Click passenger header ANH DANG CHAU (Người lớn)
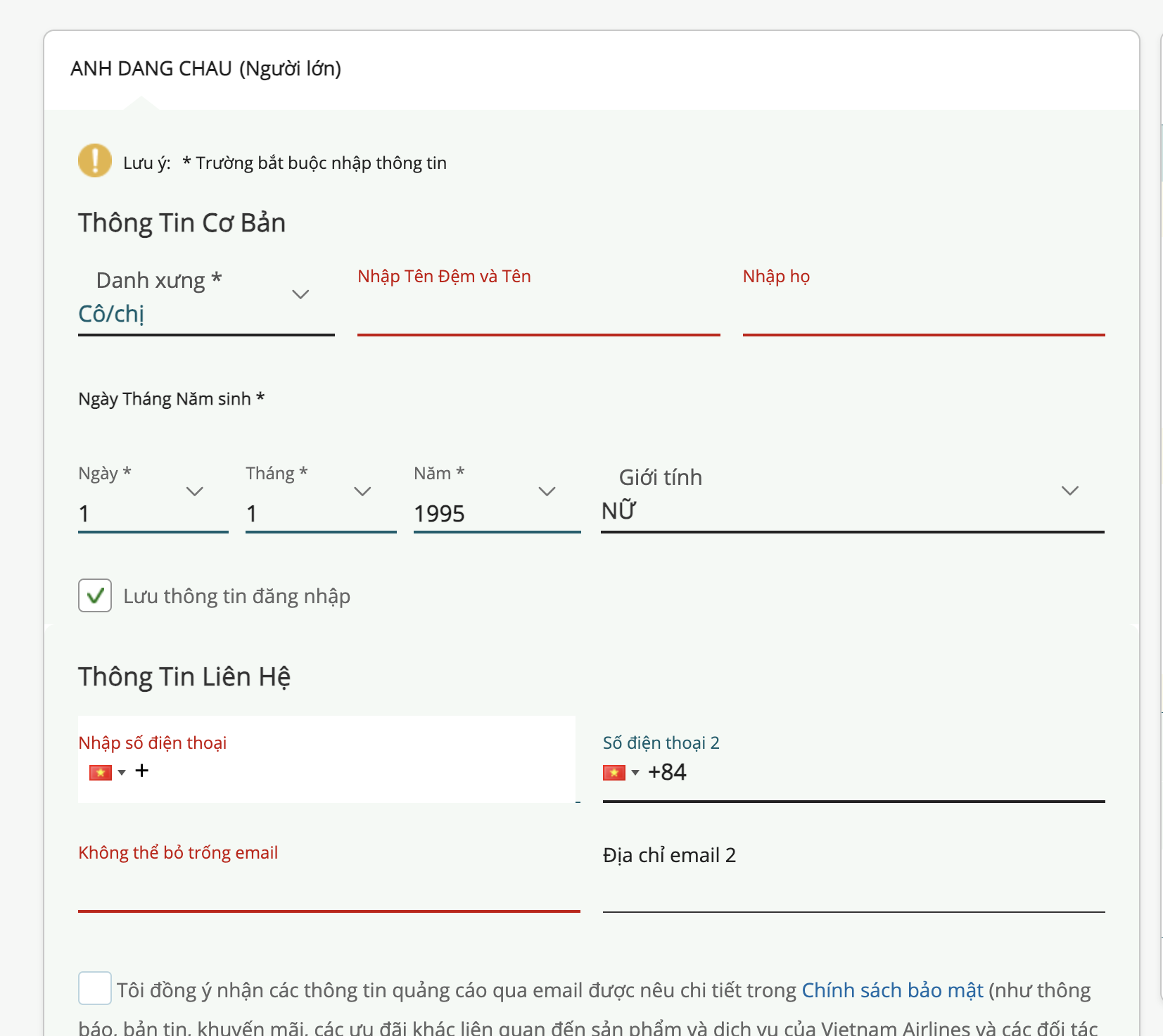 206,69
